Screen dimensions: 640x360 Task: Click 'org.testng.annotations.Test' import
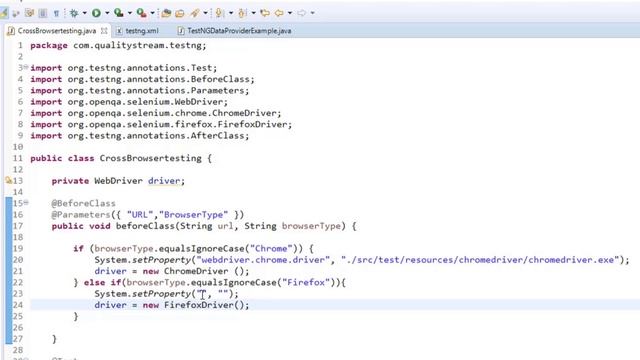pos(140,68)
